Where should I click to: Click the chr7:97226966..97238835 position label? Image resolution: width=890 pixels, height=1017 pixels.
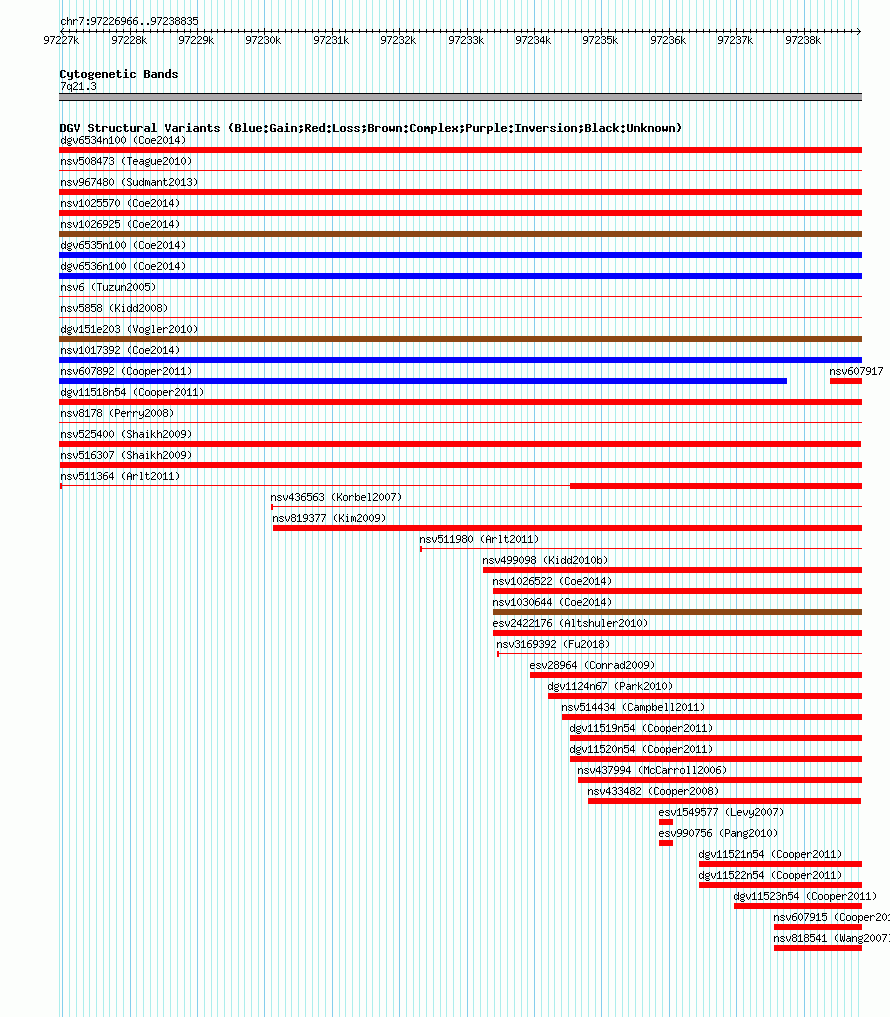130,21
